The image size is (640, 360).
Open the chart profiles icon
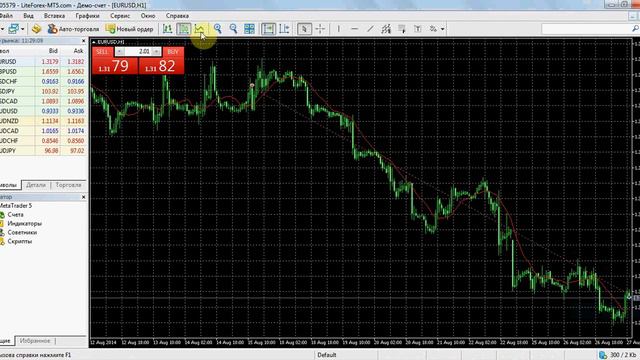coord(13,29)
